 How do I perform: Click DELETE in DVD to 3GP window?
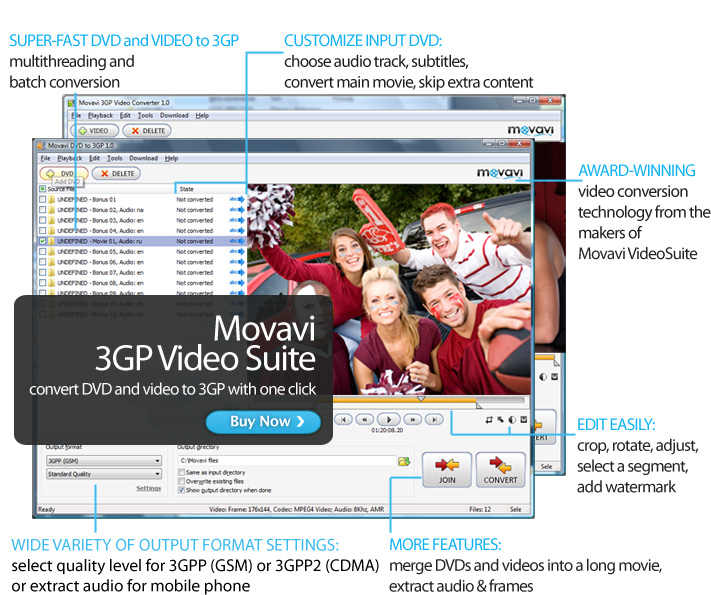(x=117, y=173)
